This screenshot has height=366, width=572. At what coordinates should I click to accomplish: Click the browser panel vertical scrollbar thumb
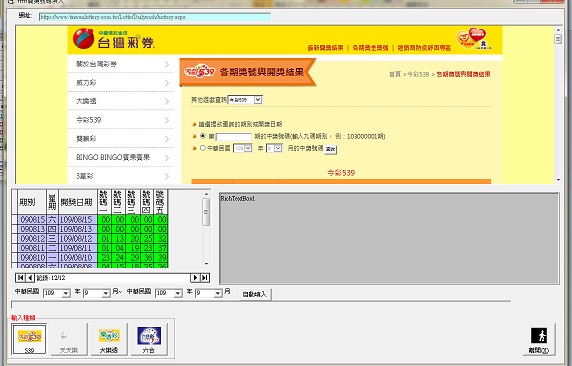pyautogui.click(x=558, y=39)
